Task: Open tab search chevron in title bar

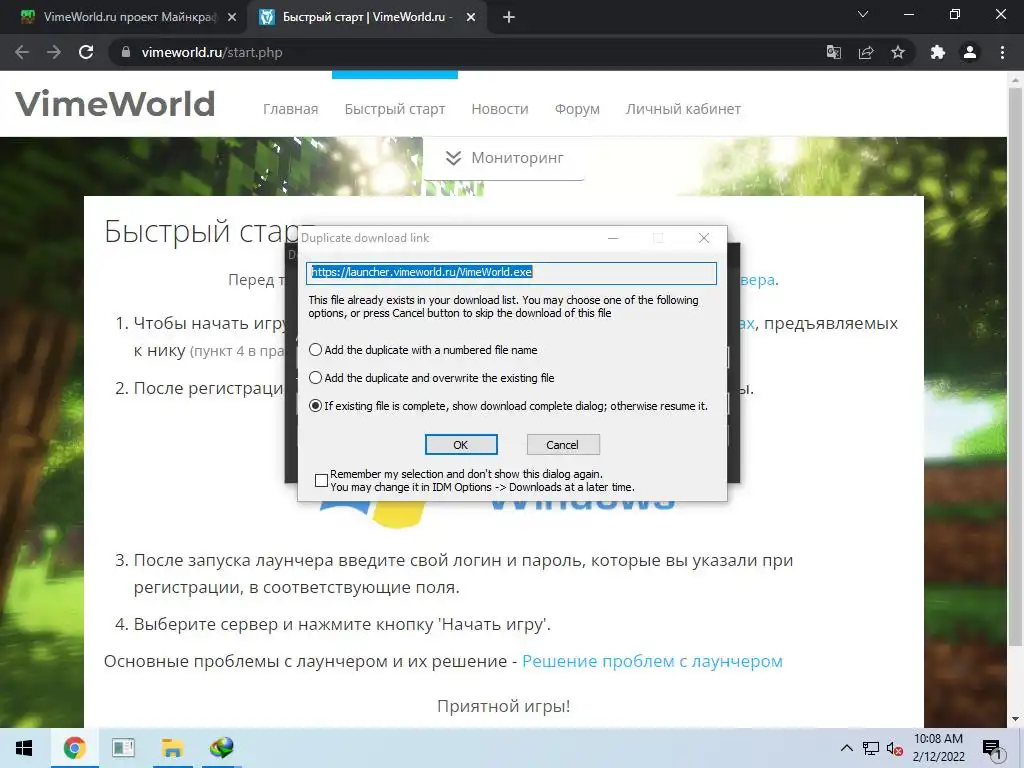Action: 863,14
